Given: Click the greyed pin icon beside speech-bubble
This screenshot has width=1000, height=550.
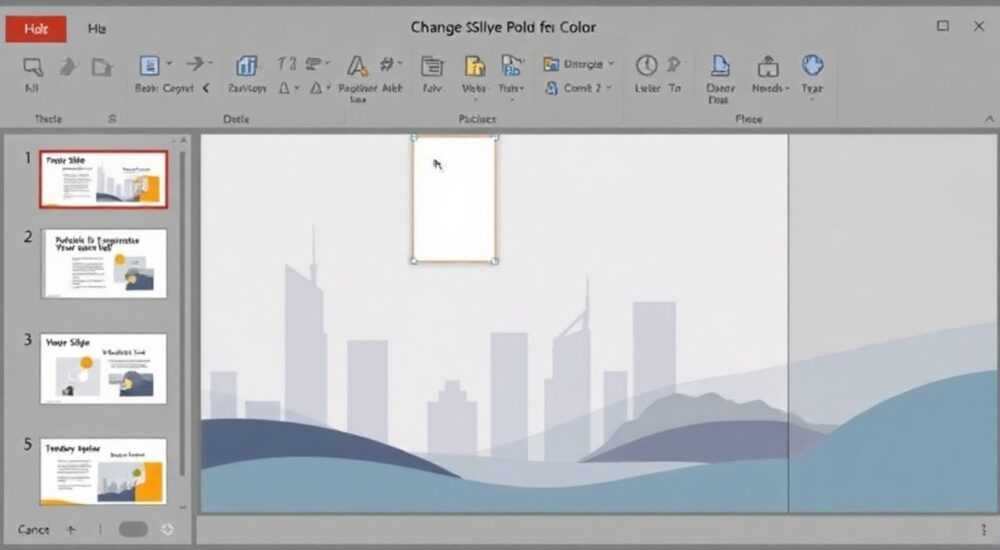Looking at the screenshot, I should [68, 66].
